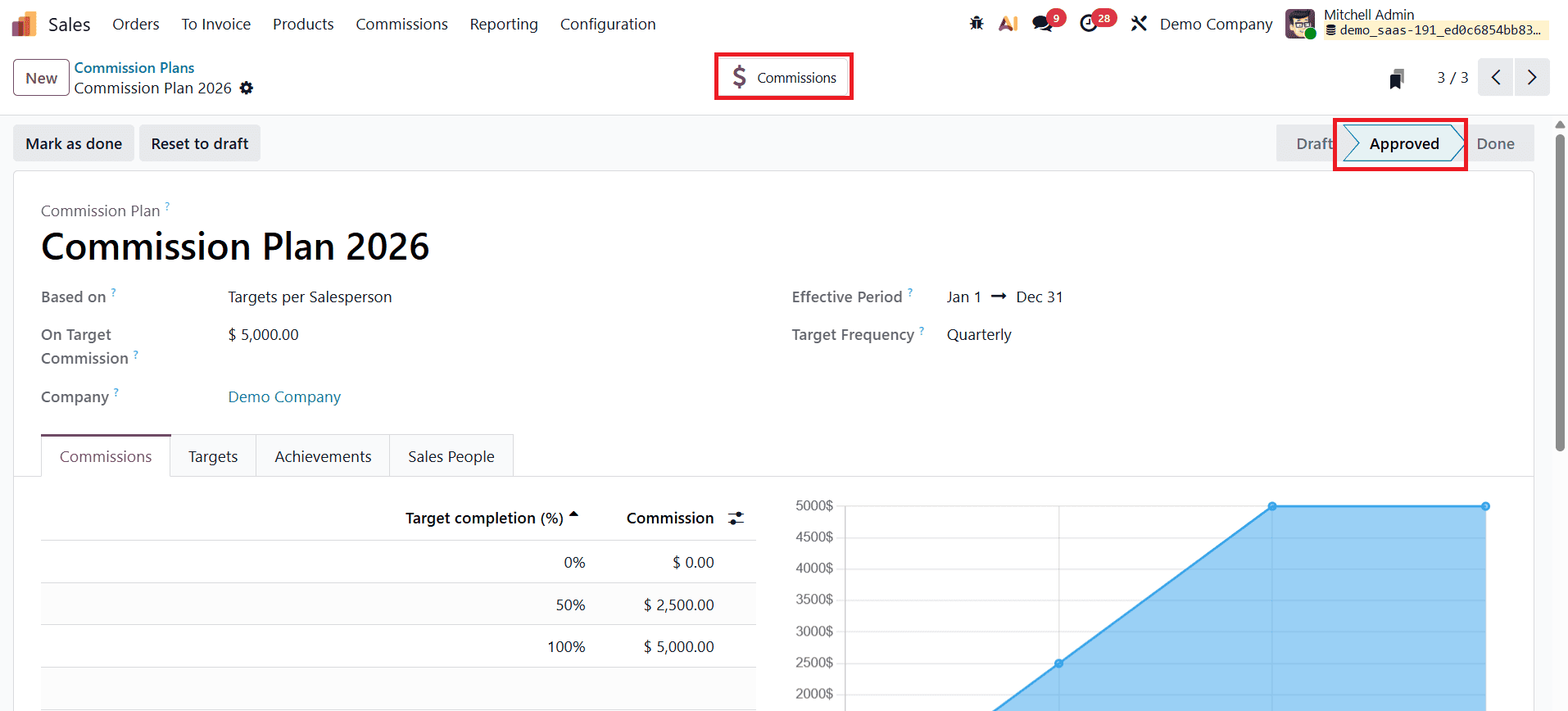Open the Reporting menu
This screenshot has width=1568, height=711.
[504, 24]
